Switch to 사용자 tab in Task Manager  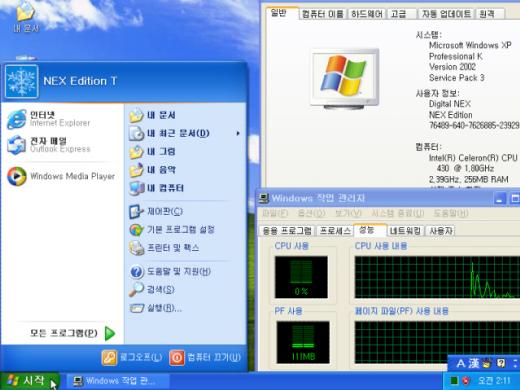tap(441, 231)
